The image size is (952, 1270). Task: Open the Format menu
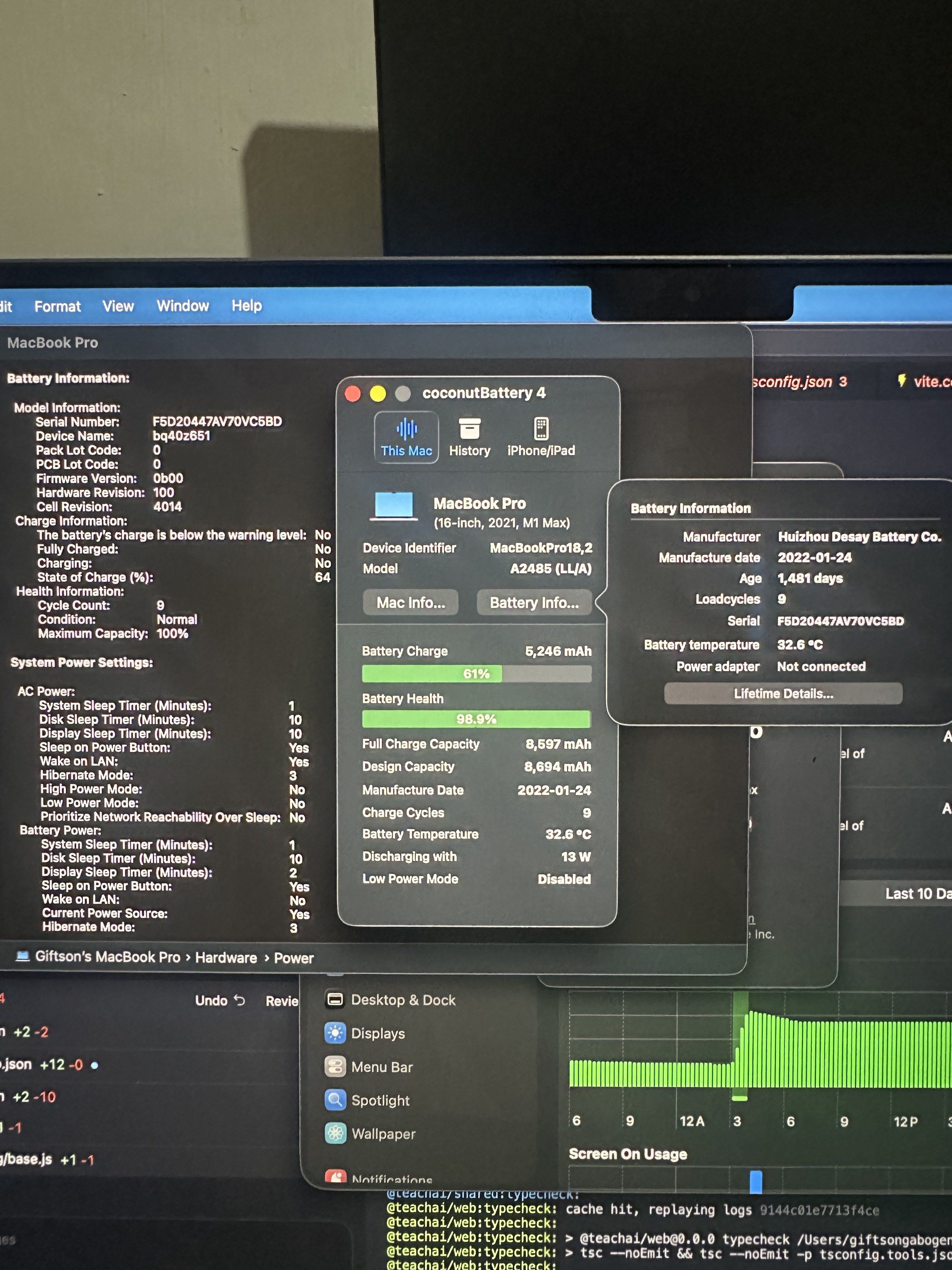pyautogui.click(x=57, y=307)
